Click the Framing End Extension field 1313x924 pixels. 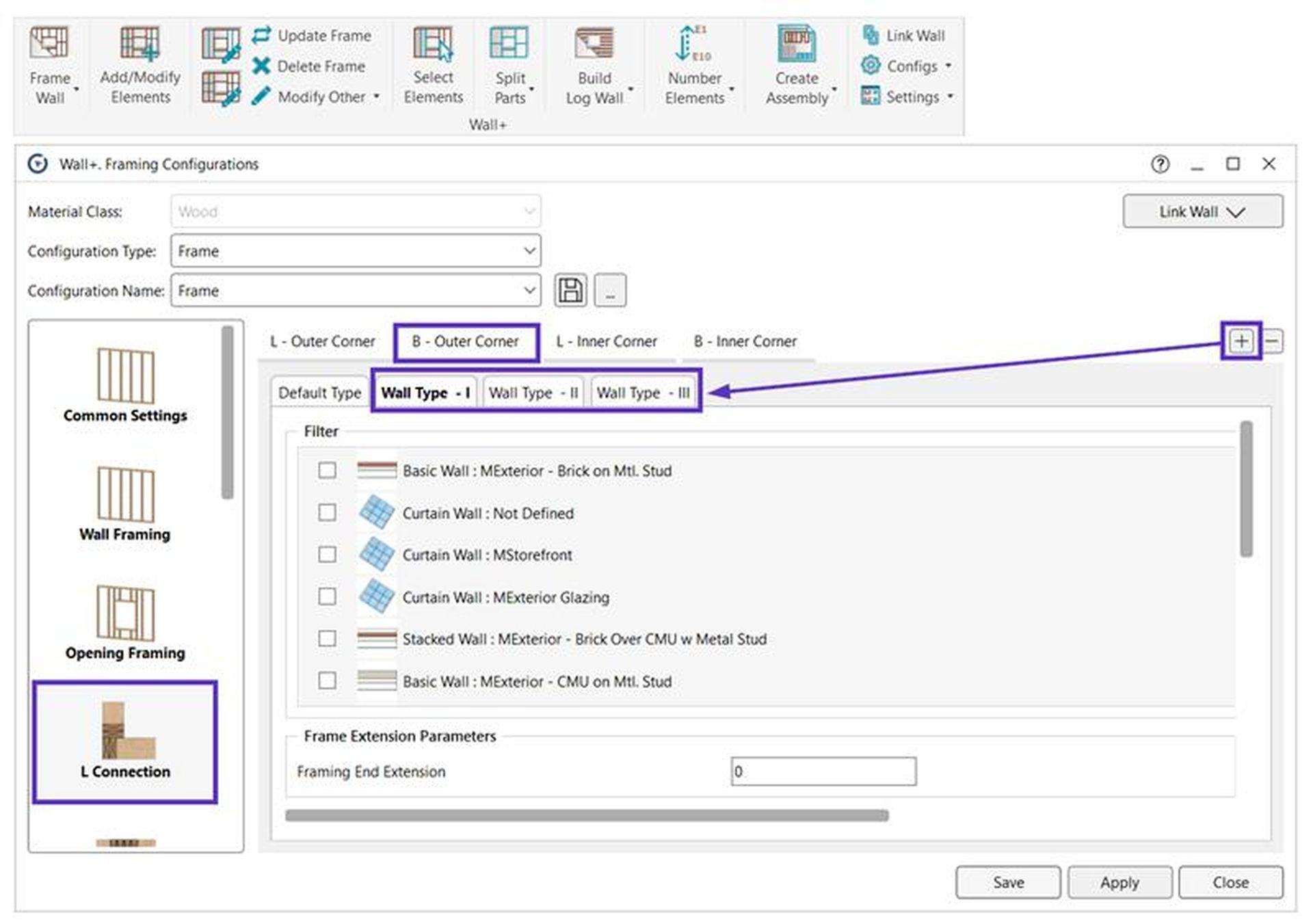tap(823, 771)
